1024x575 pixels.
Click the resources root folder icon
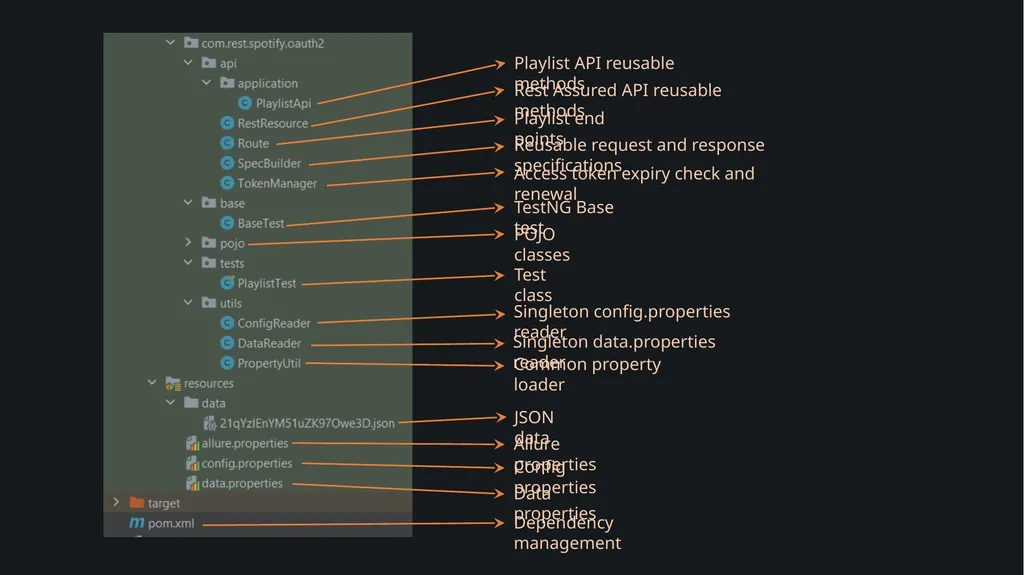coord(173,383)
